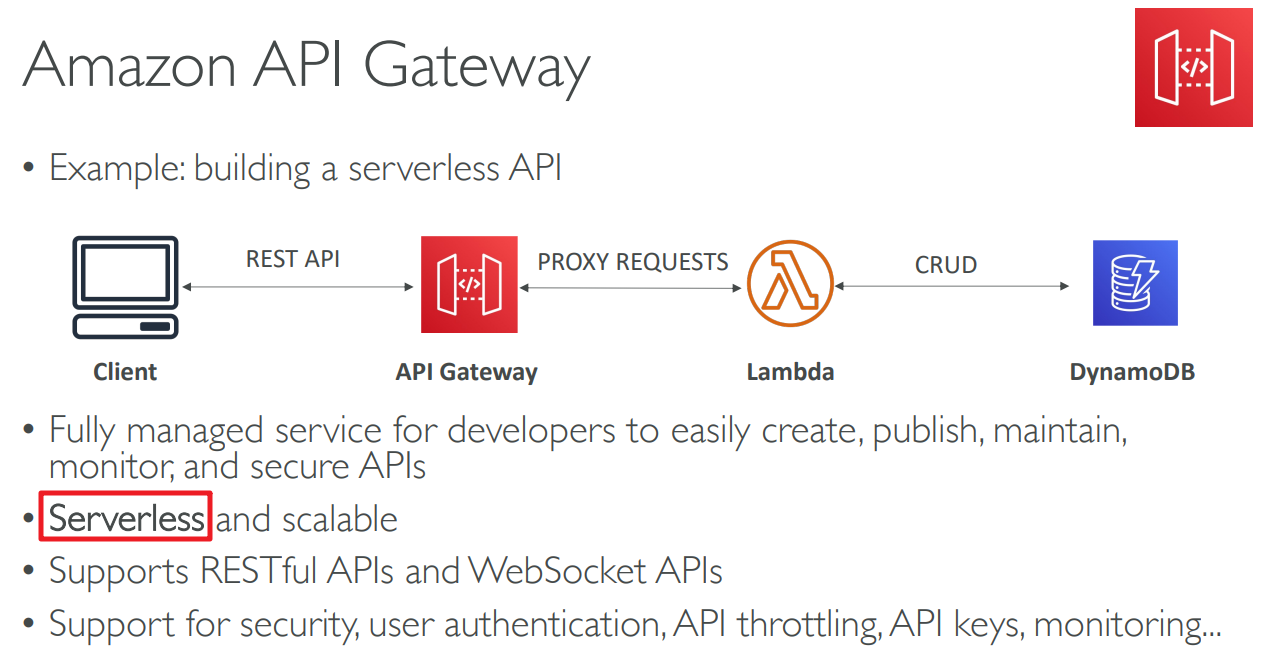Select the bold Lambda caption

790,372
